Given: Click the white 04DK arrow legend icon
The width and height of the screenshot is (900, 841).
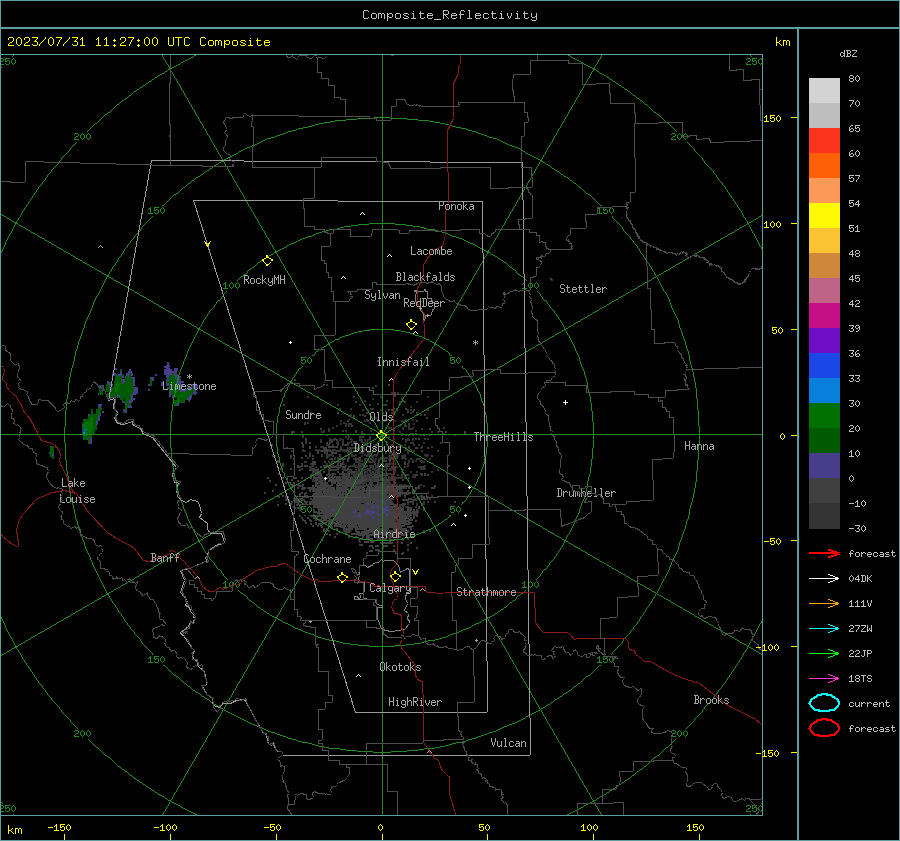Looking at the screenshot, I should click(x=824, y=578).
